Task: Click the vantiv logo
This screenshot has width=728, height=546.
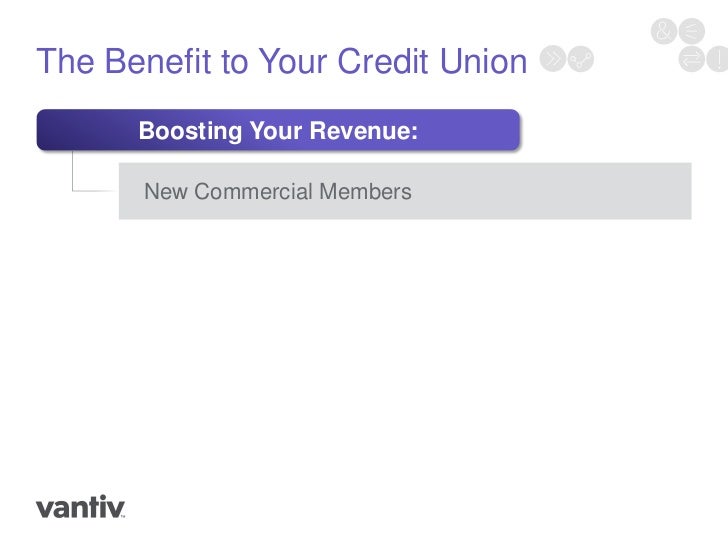Action: point(80,507)
